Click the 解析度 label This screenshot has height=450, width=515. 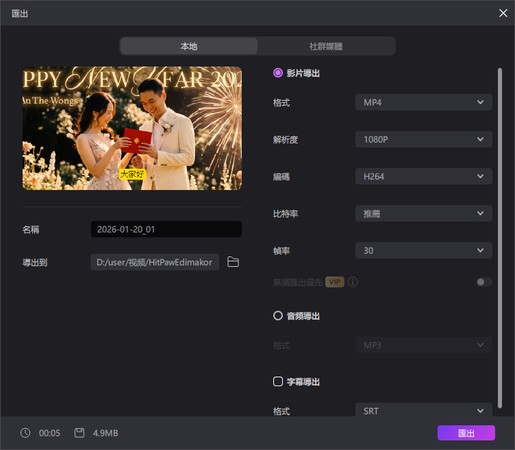(x=285, y=139)
